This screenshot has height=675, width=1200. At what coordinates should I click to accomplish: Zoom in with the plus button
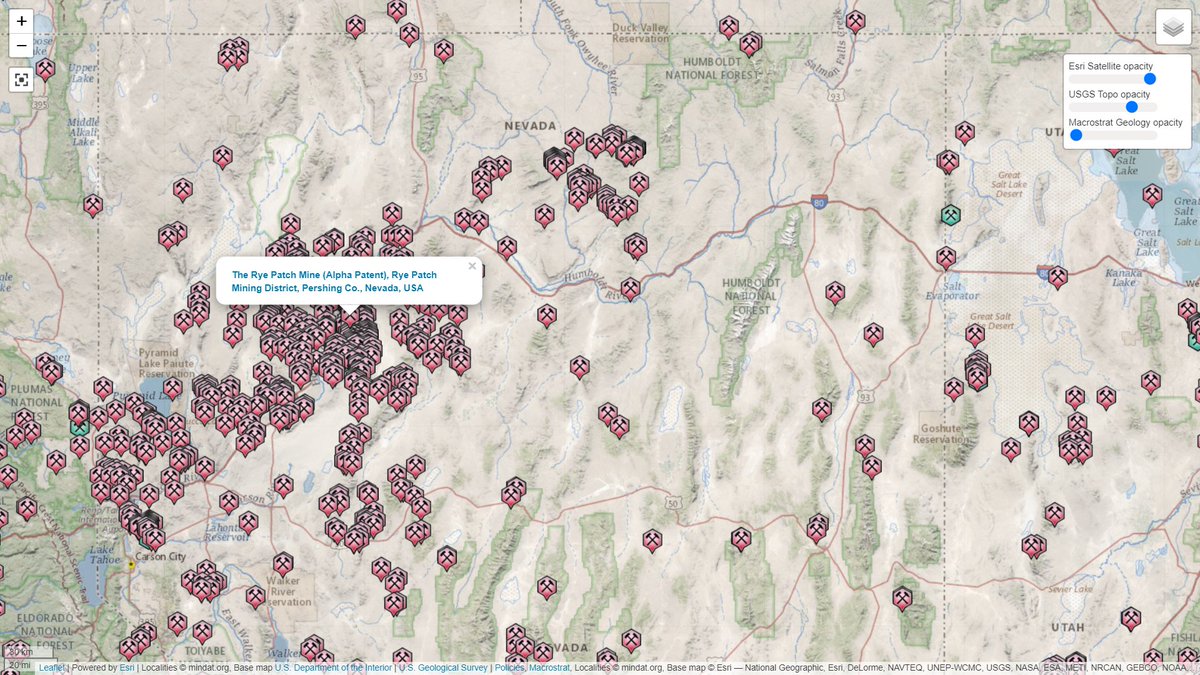click(22, 21)
